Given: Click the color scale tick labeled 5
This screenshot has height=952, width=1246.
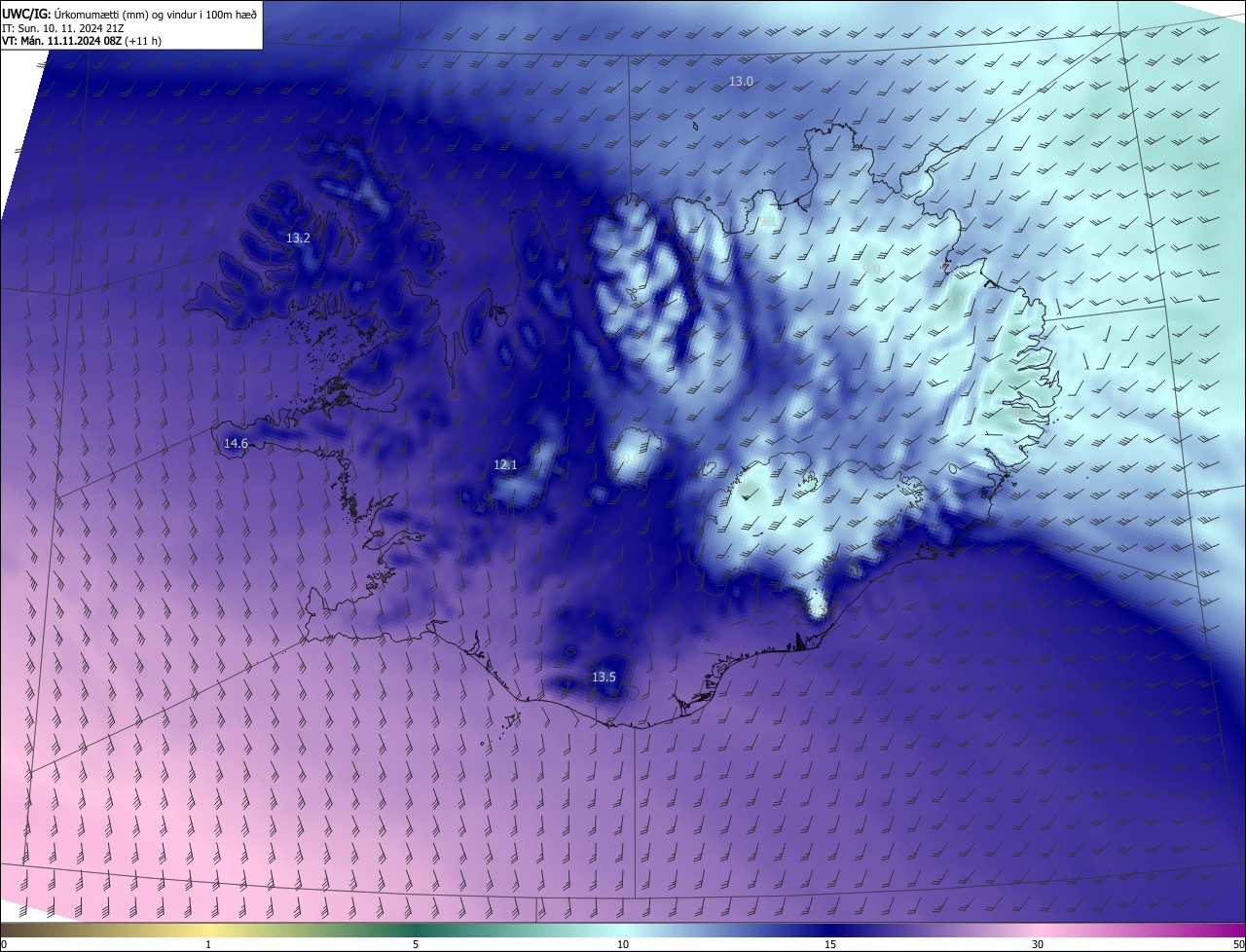Looking at the screenshot, I should click(416, 944).
